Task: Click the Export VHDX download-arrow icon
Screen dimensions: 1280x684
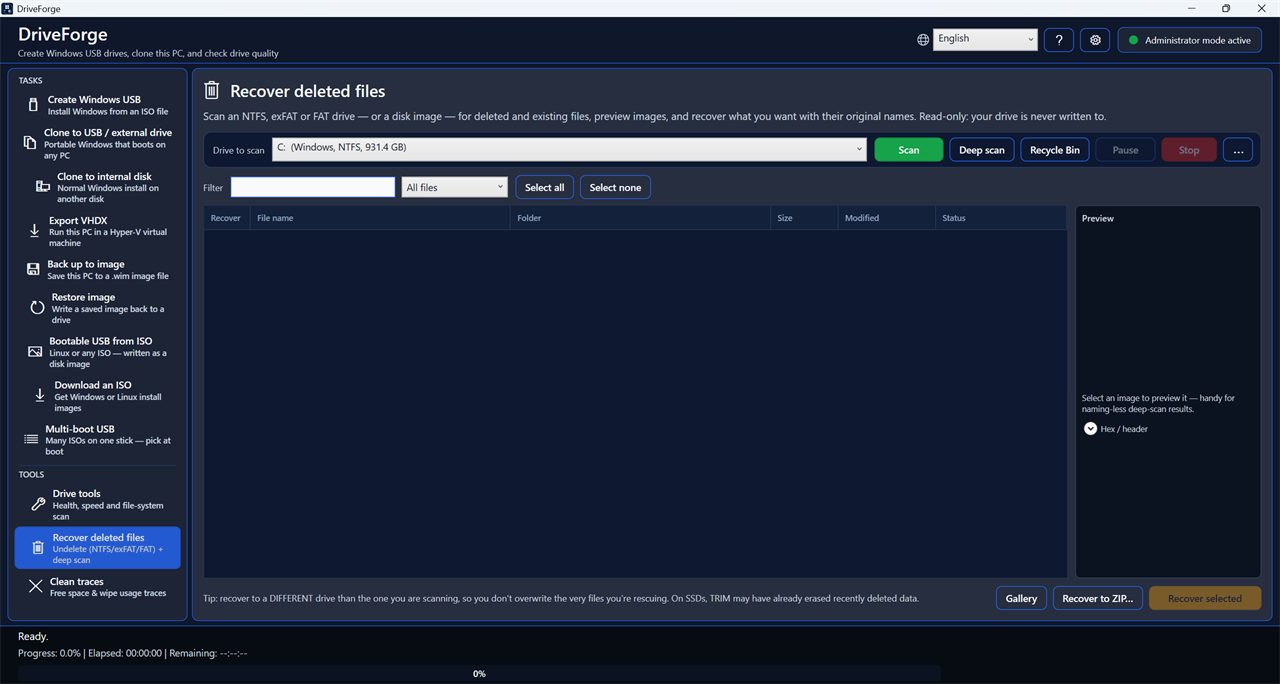Action: [35, 231]
